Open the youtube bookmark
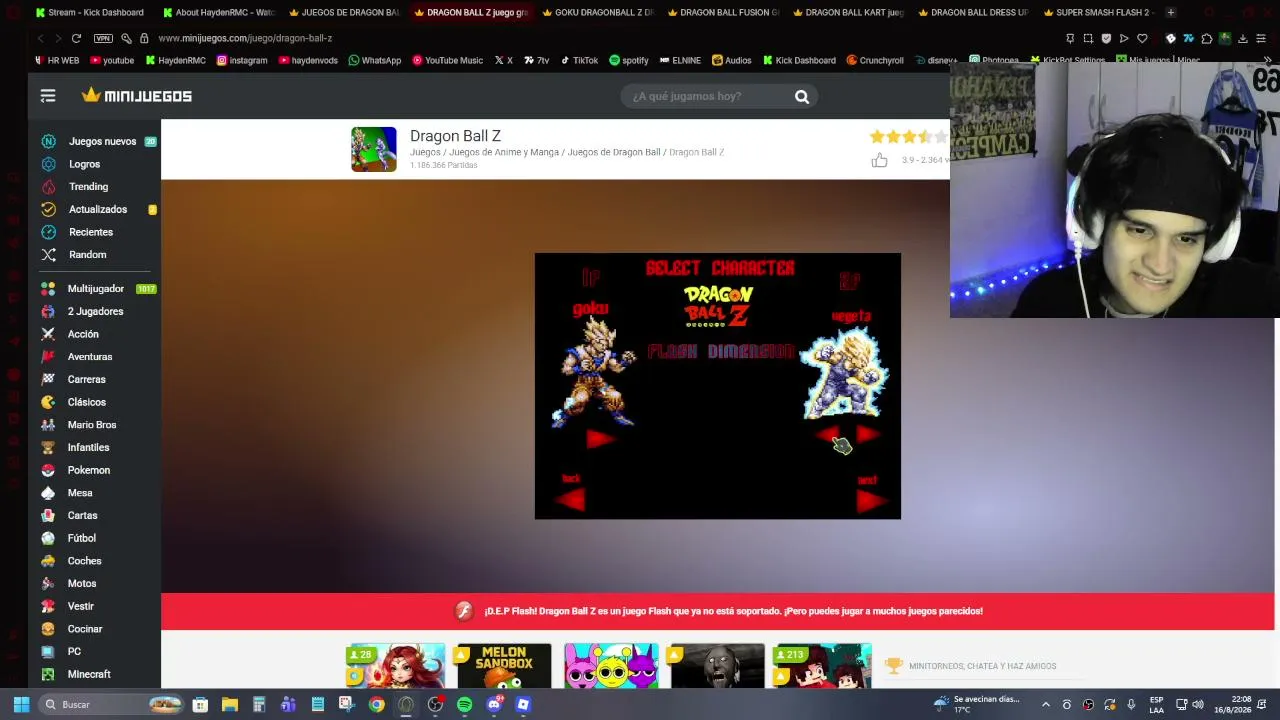Image resolution: width=1280 pixels, height=720 pixels. pos(112,60)
